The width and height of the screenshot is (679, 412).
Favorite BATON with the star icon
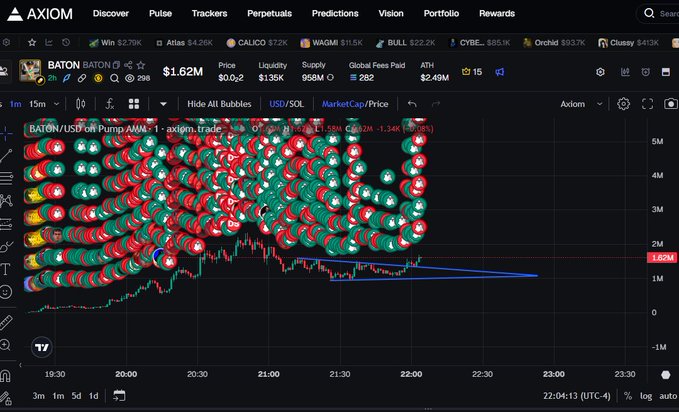(141, 65)
